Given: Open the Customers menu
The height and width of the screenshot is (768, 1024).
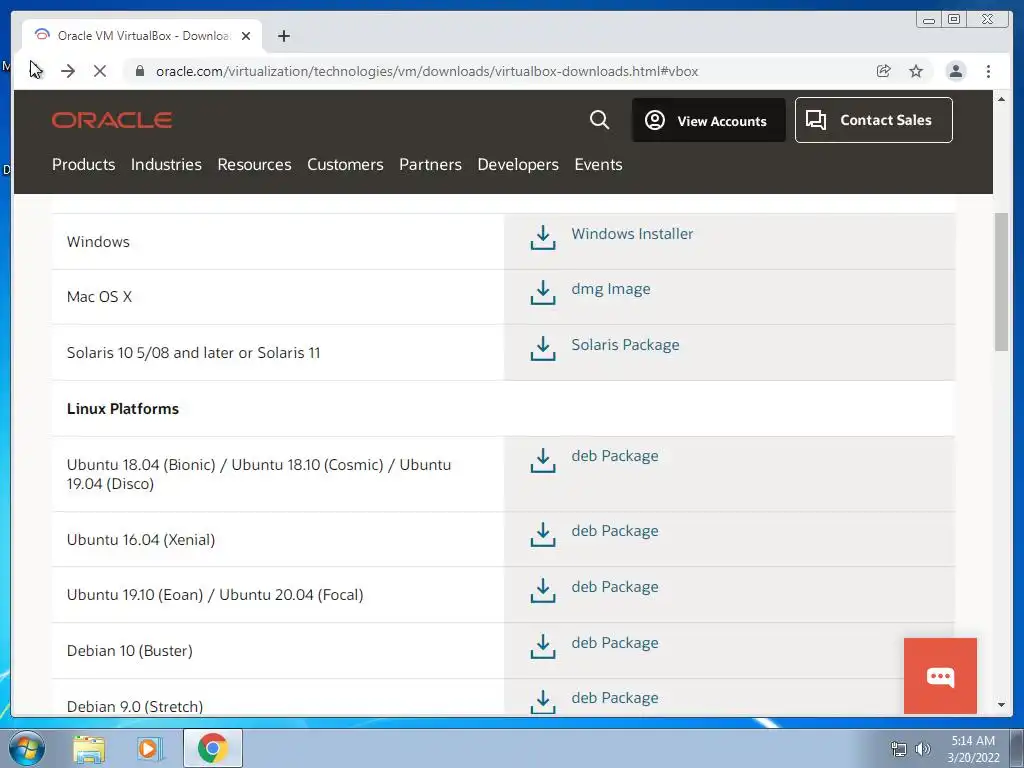Looking at the screenshot, I should [345, 165].
